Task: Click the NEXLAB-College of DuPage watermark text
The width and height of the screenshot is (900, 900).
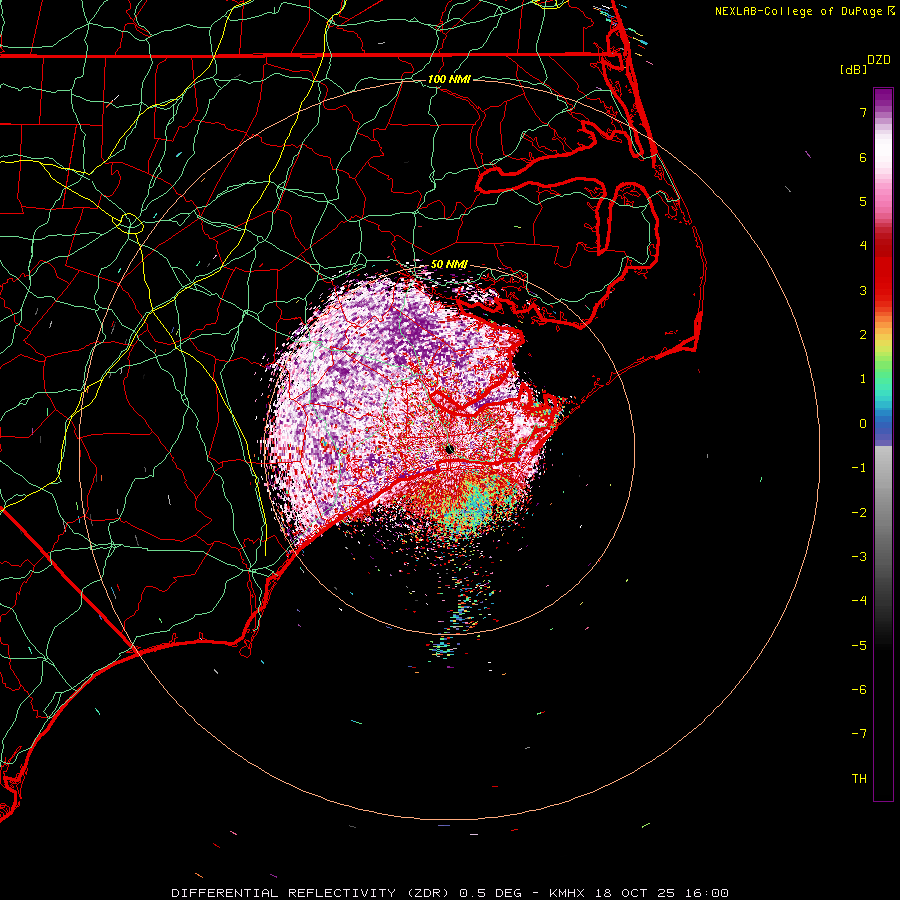Action: point(798,11)
